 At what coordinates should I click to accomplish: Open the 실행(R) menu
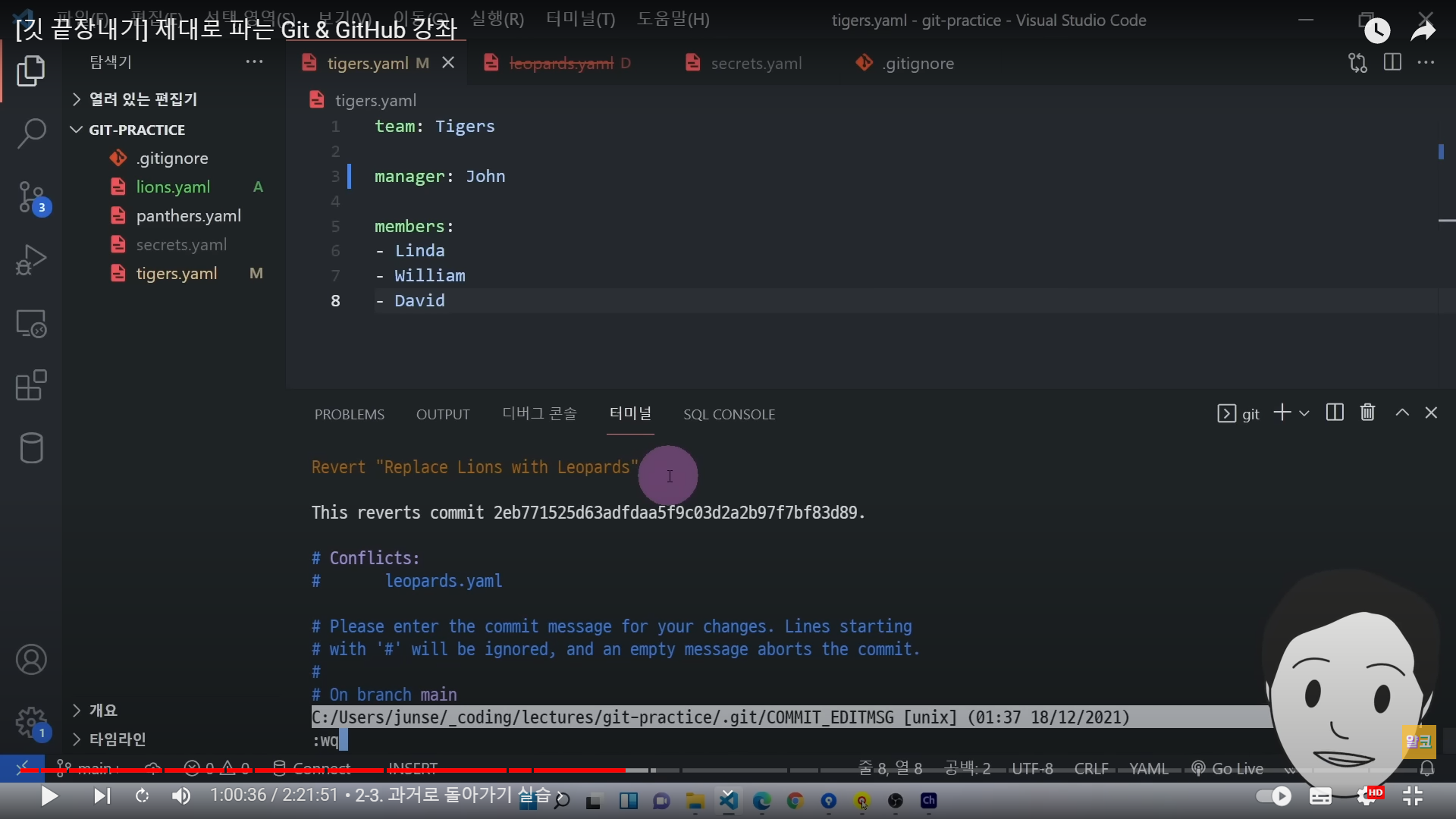click(497, 20)
